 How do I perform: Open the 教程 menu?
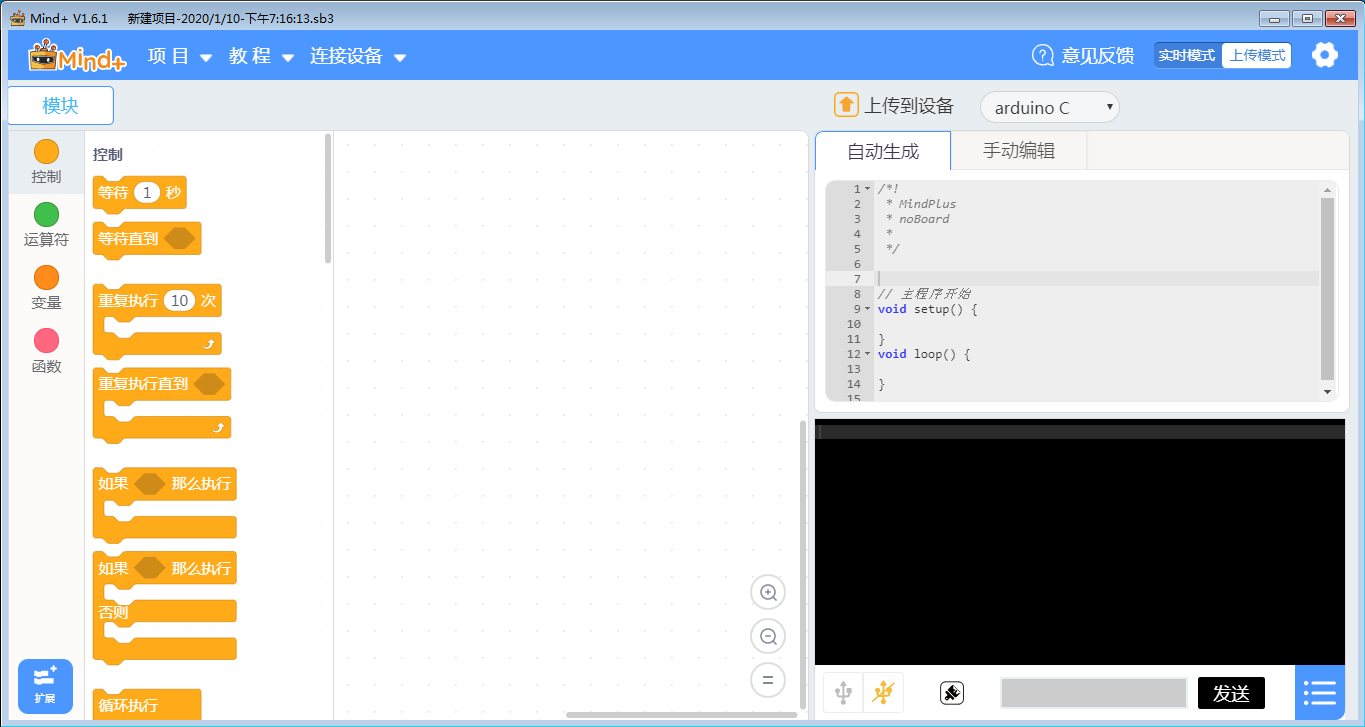(x=261, y=56)
